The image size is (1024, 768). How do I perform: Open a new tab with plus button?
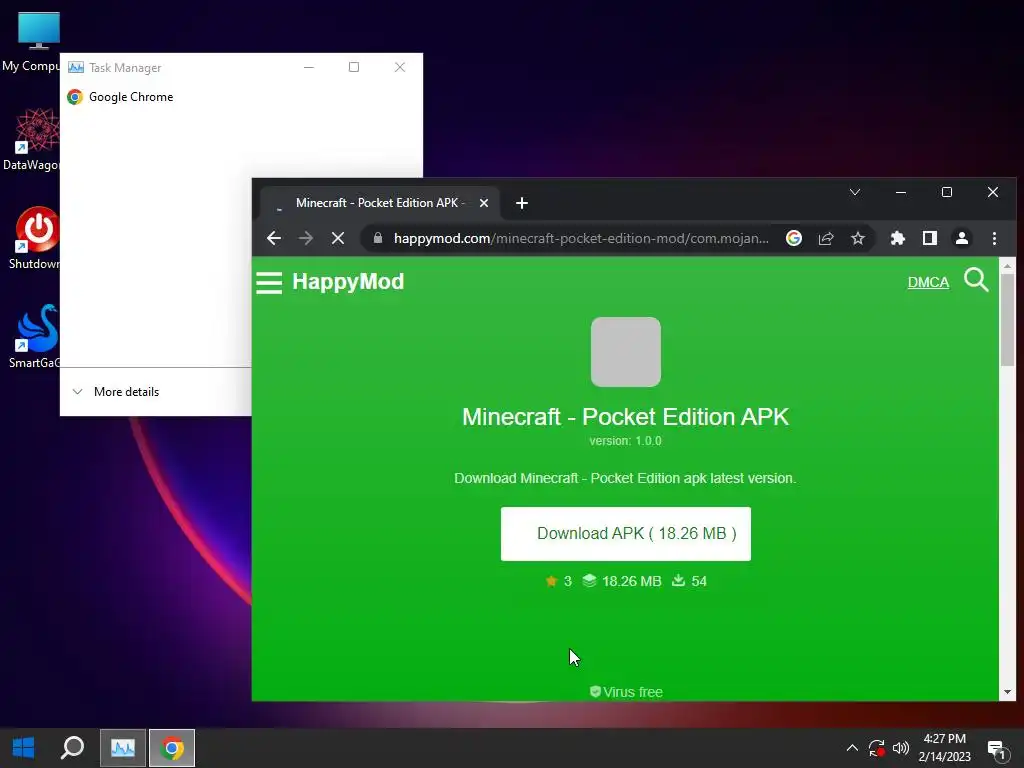(x=521, y=203)
